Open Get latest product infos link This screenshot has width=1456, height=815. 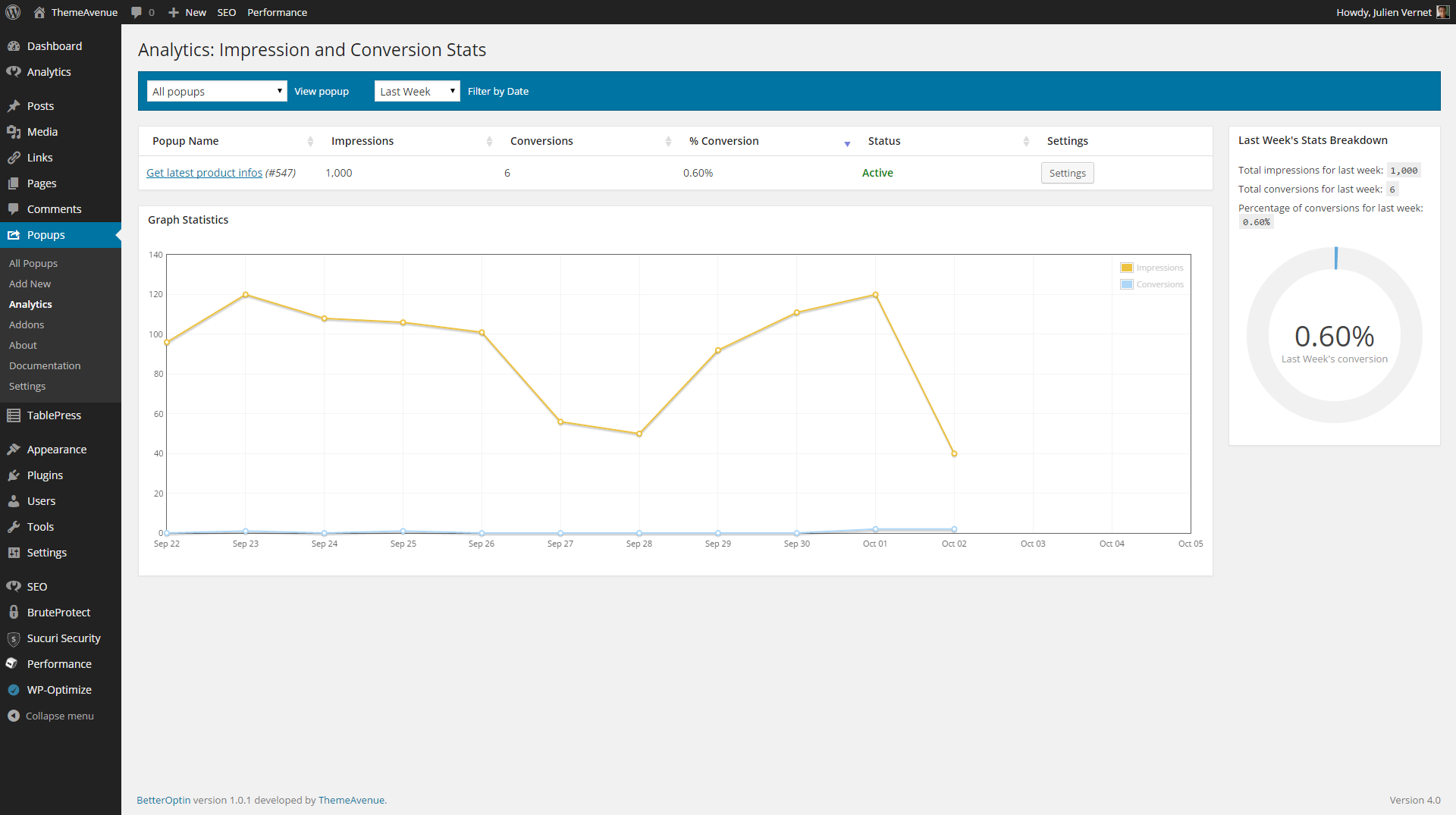coord(204,173)
